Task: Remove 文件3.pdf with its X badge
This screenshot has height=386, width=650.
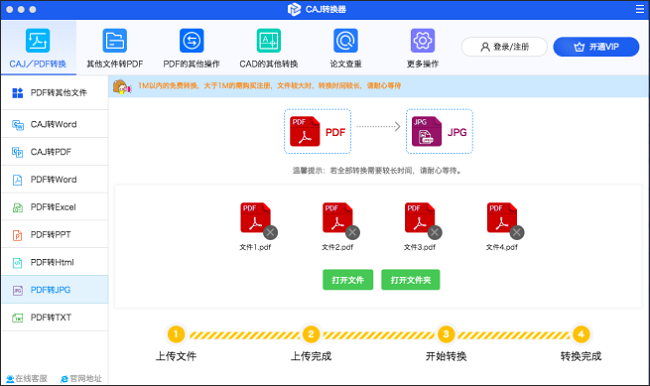Action: click(434, 233)
